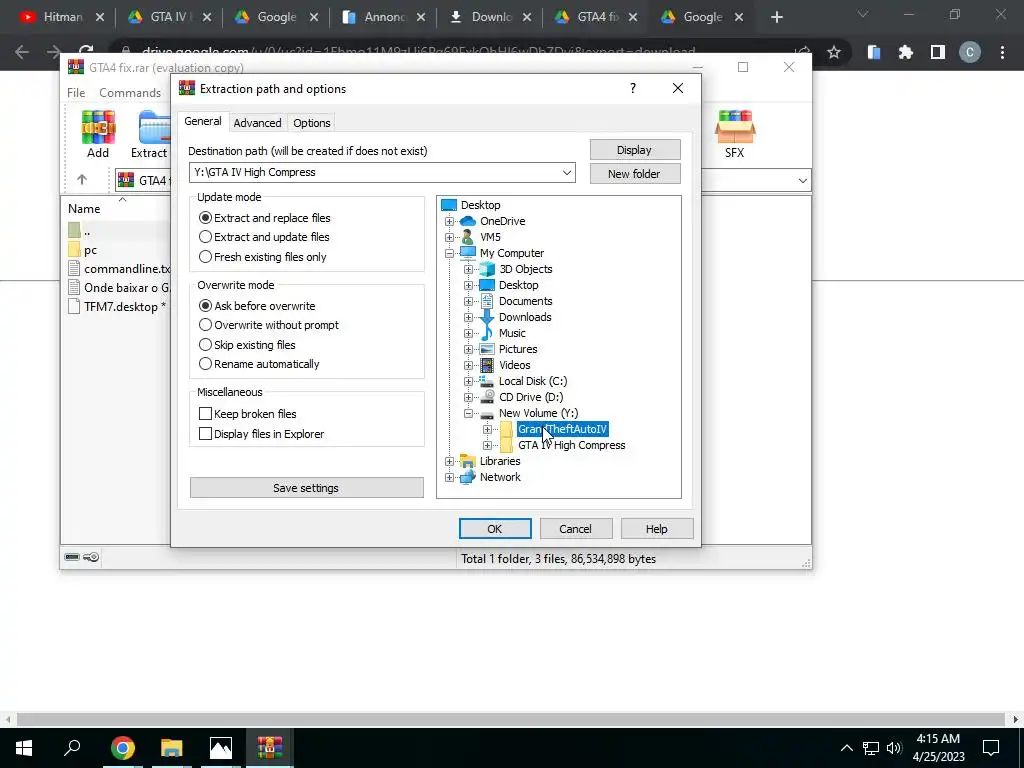Select VM5 user folder in tree

click(x=490, y=237)
